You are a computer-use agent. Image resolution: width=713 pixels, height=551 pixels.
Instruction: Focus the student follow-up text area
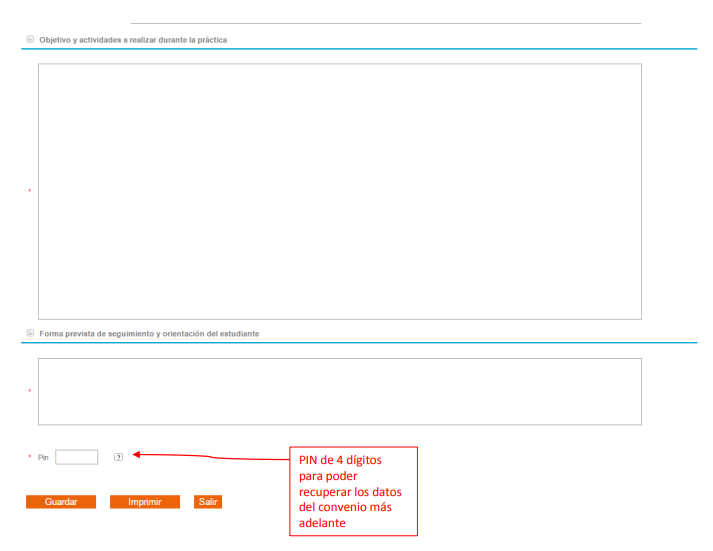coord(339,391)
